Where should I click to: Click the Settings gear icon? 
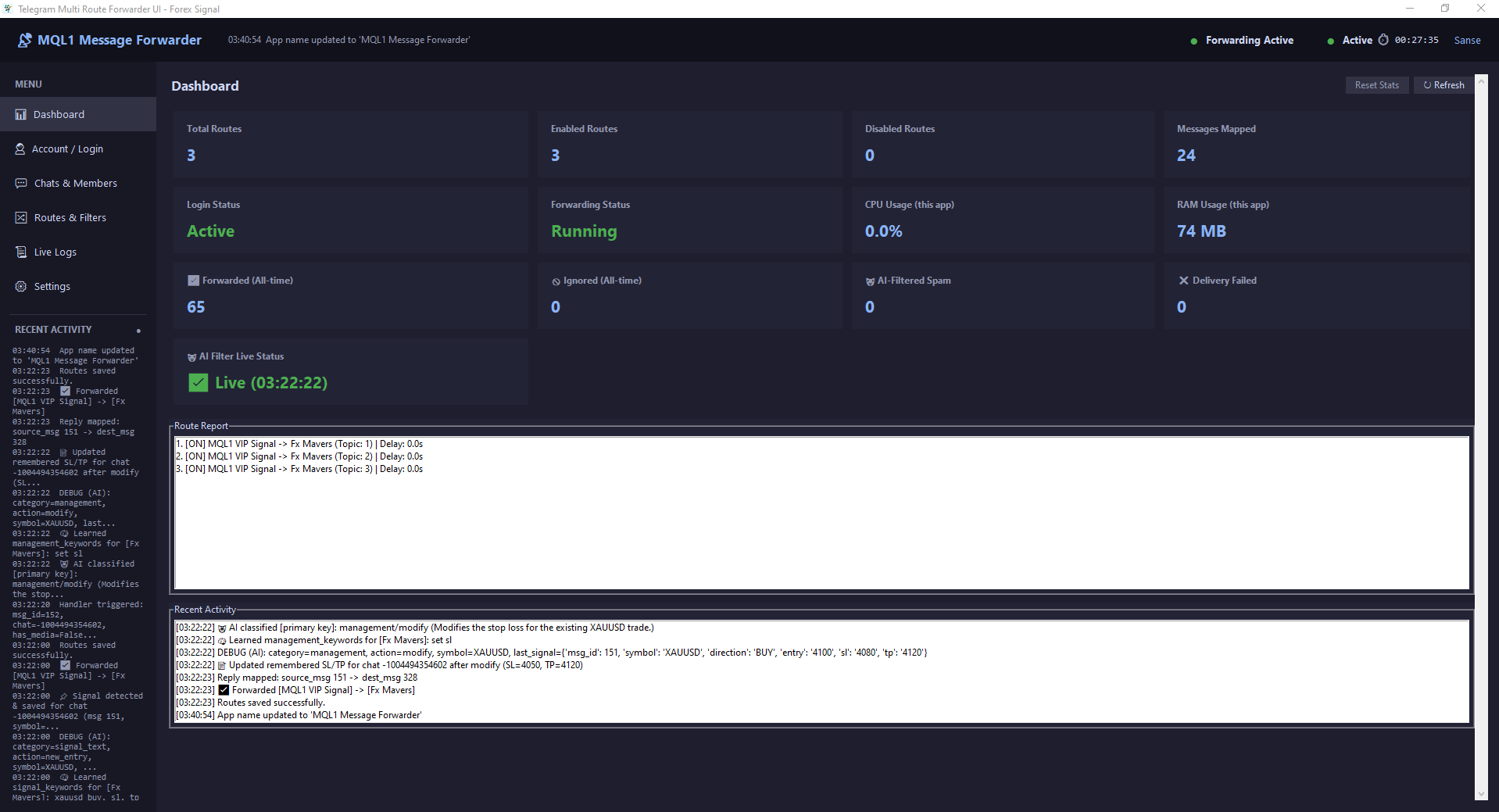(21, 286)
